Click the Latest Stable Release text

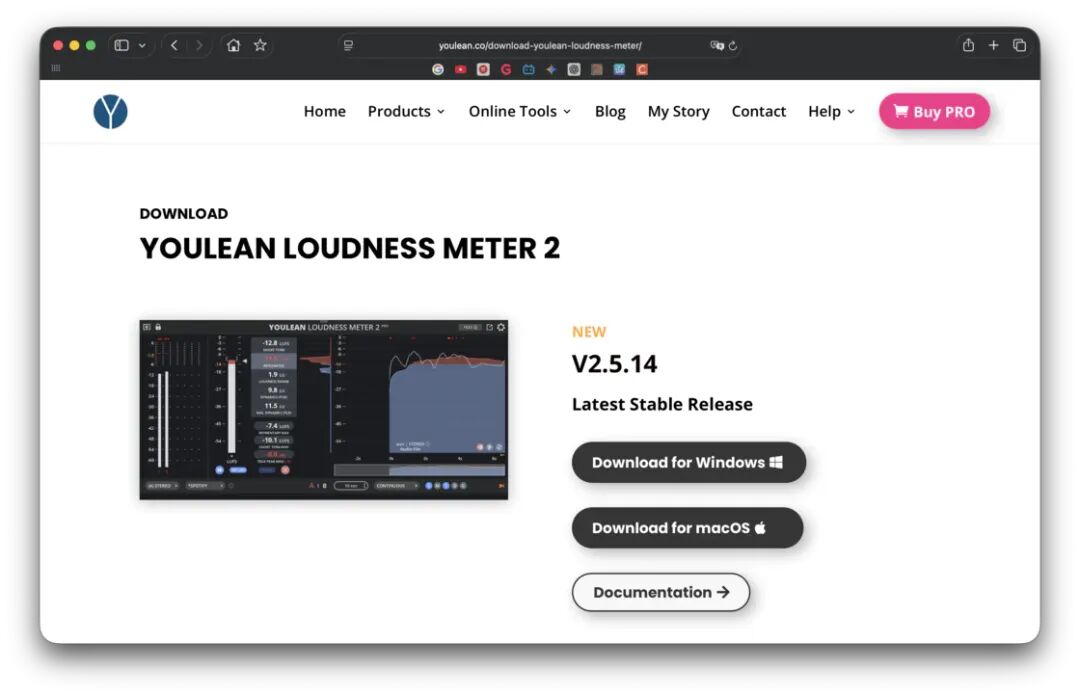point(662,404)
